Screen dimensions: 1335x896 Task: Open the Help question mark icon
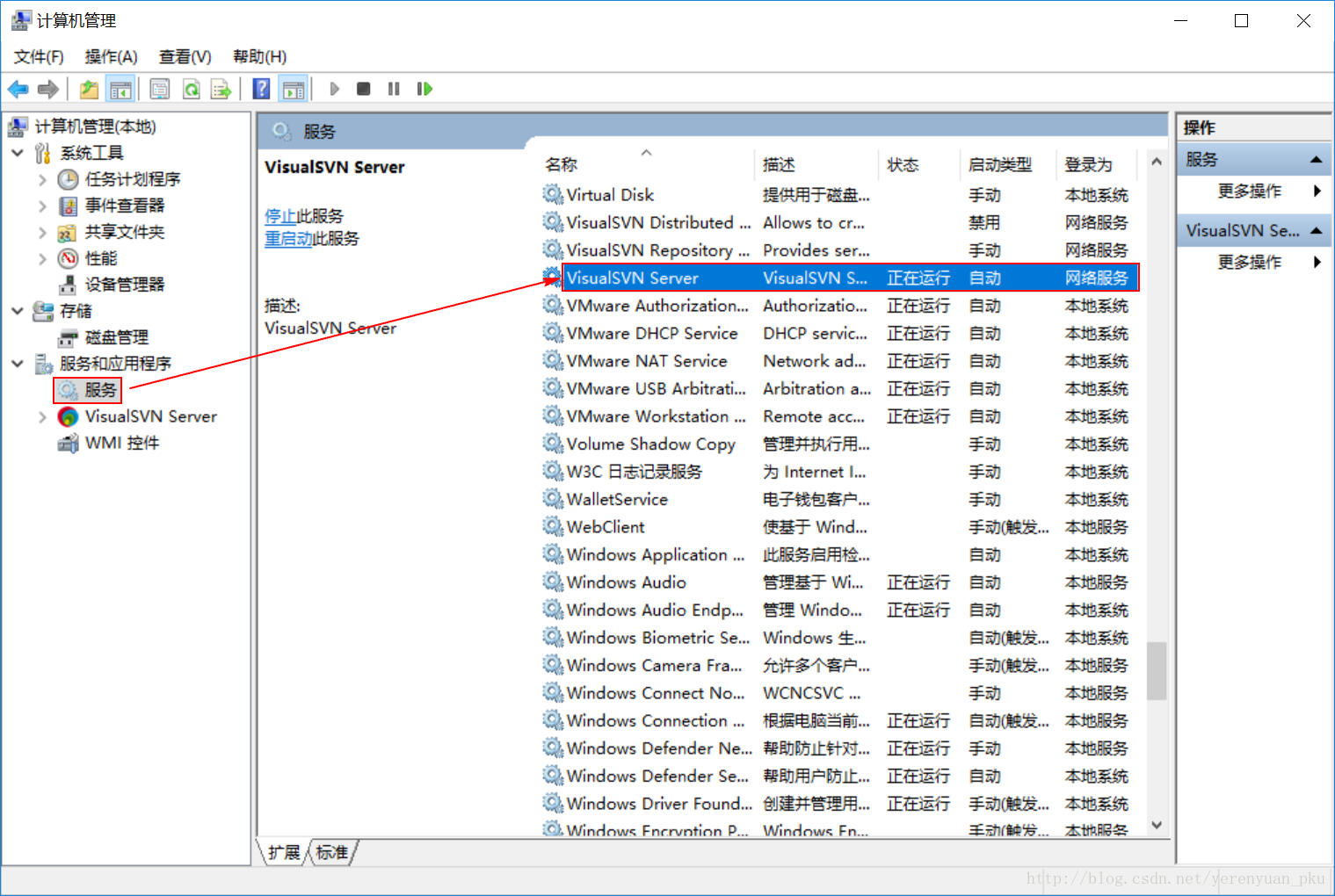tap(261, 89)
